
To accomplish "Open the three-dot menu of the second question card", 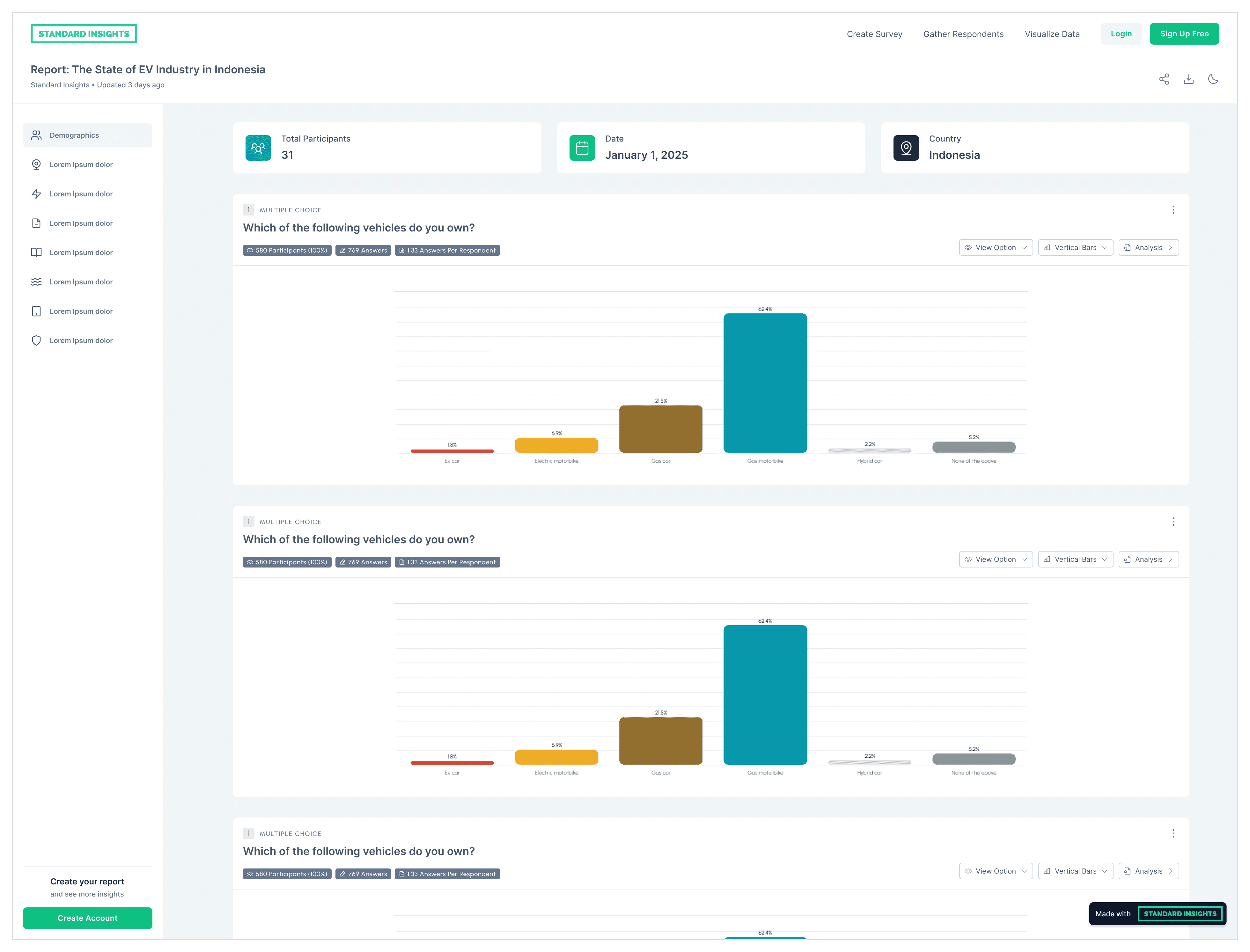I will [x=1173, y=522].
